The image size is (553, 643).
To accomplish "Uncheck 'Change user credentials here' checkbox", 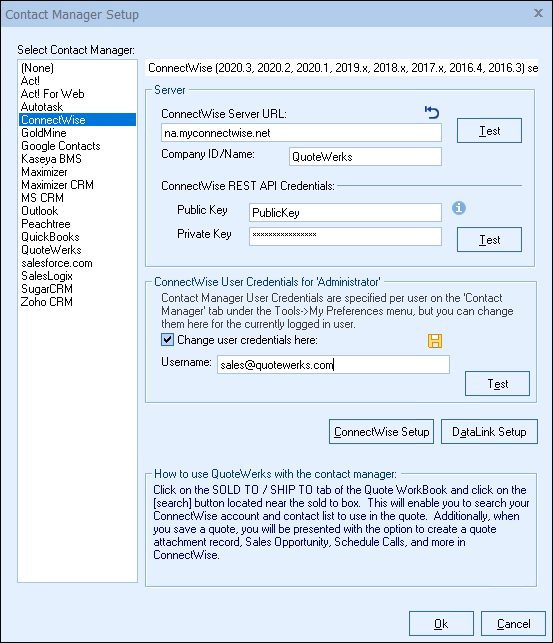I will click(167, 340).
